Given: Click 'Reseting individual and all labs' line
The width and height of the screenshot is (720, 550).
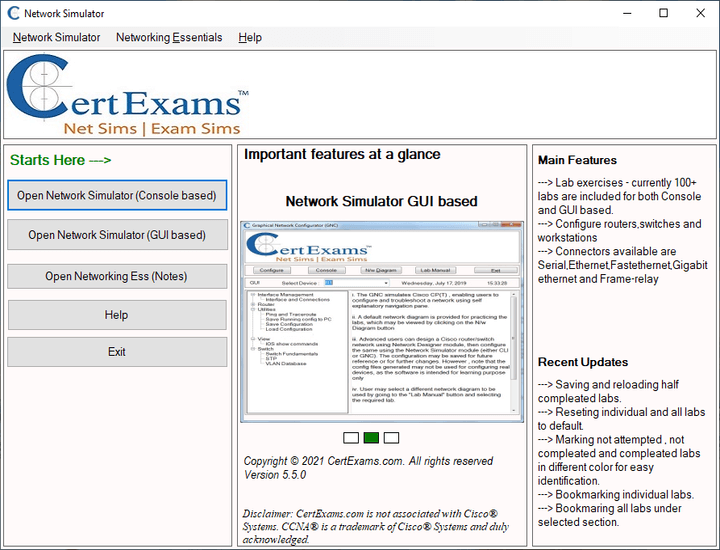Looking at the screenshot, I should point(621,412).
